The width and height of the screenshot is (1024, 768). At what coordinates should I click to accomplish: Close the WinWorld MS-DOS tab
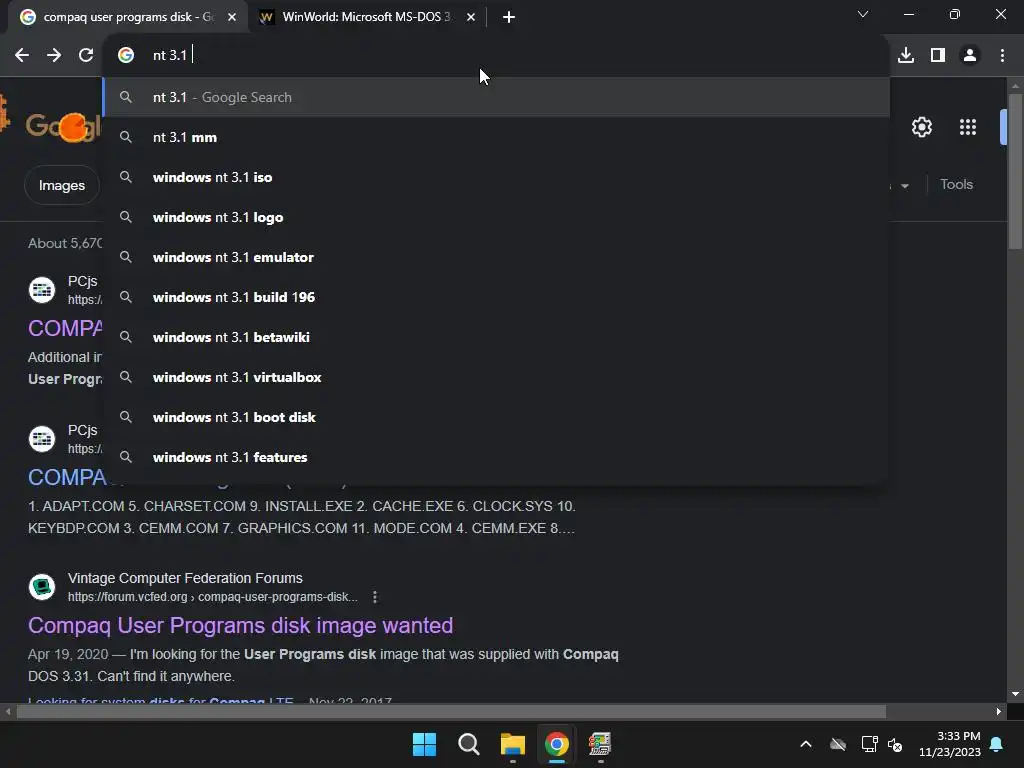[x=471, y=17]
